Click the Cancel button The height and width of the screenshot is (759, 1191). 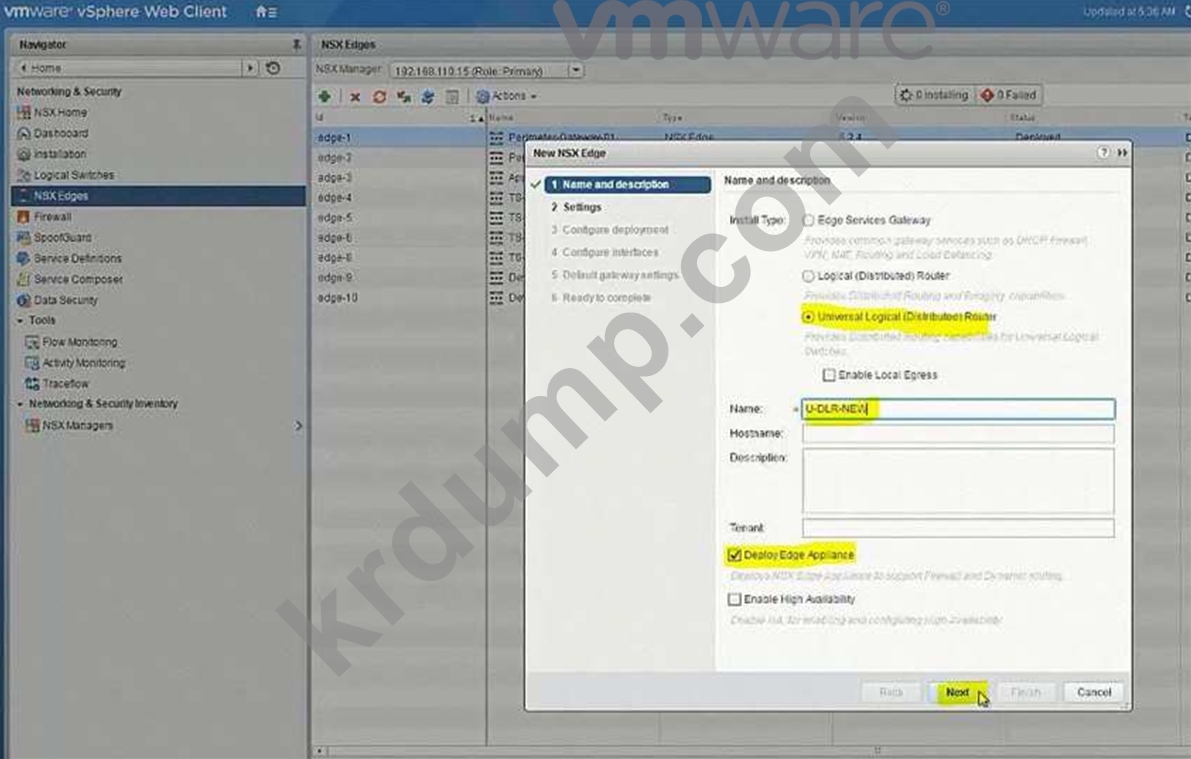pos(1094,692)
